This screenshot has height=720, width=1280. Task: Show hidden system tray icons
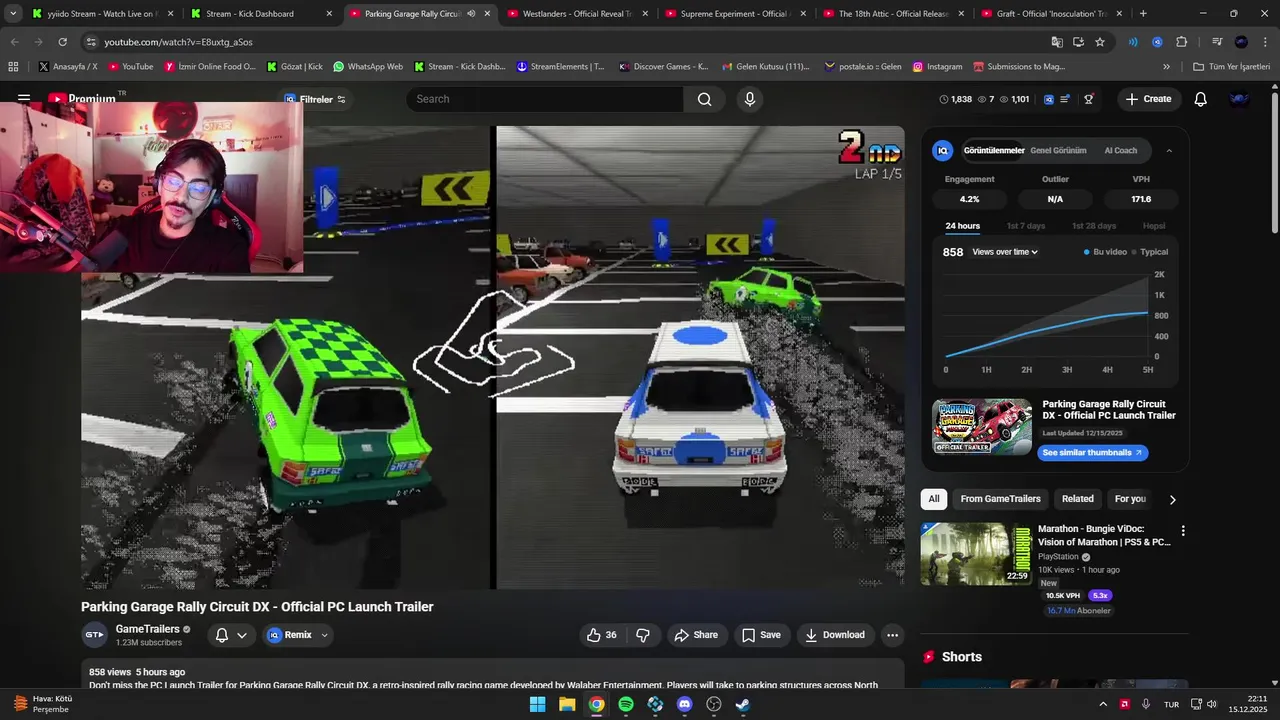point(1103,704)
